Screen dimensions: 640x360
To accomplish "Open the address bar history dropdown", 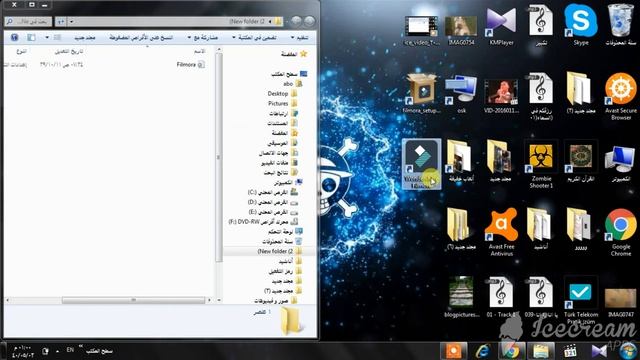I will (71, 21).
